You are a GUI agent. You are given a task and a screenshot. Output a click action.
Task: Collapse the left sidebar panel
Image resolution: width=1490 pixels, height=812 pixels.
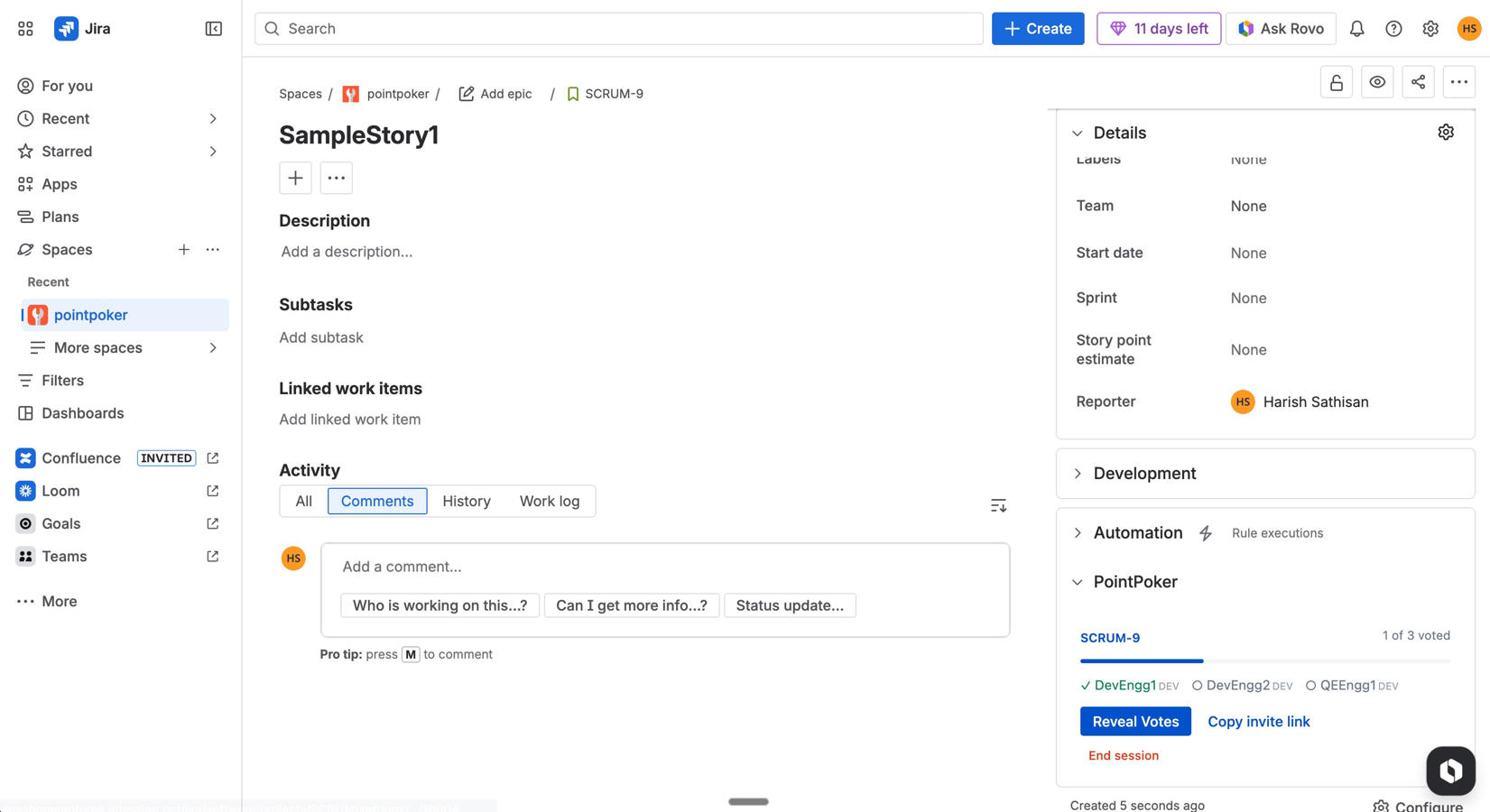click(213, 28)
